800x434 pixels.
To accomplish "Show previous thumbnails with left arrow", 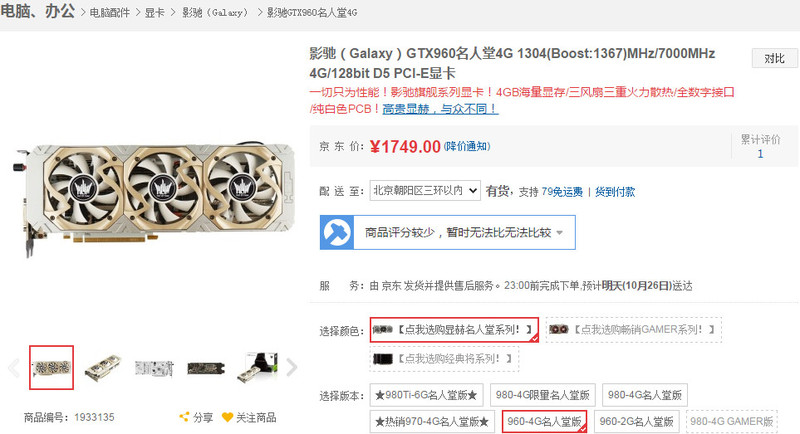I will coord(14,367).
